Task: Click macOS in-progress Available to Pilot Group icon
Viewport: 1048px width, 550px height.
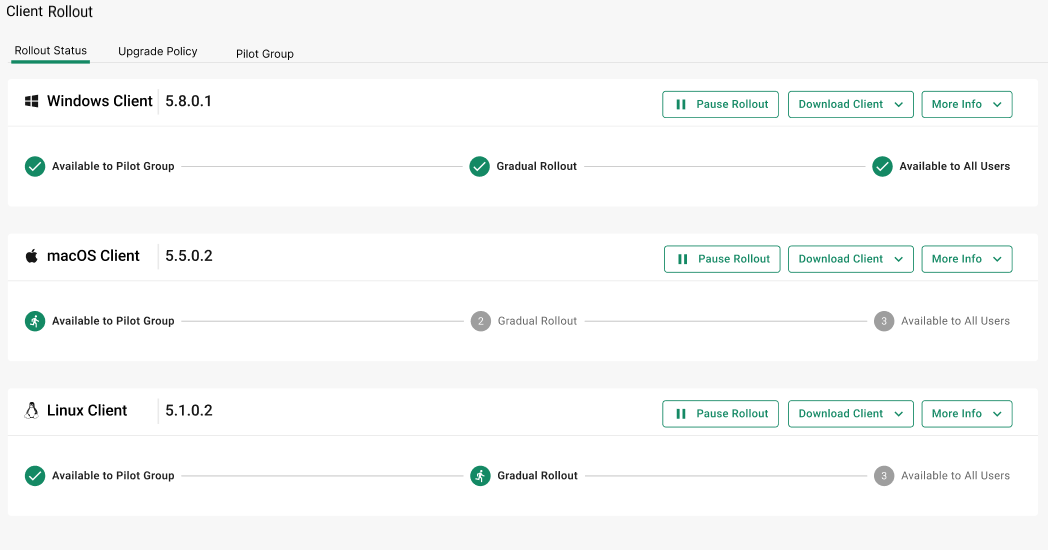Action: tap(35, 321)
